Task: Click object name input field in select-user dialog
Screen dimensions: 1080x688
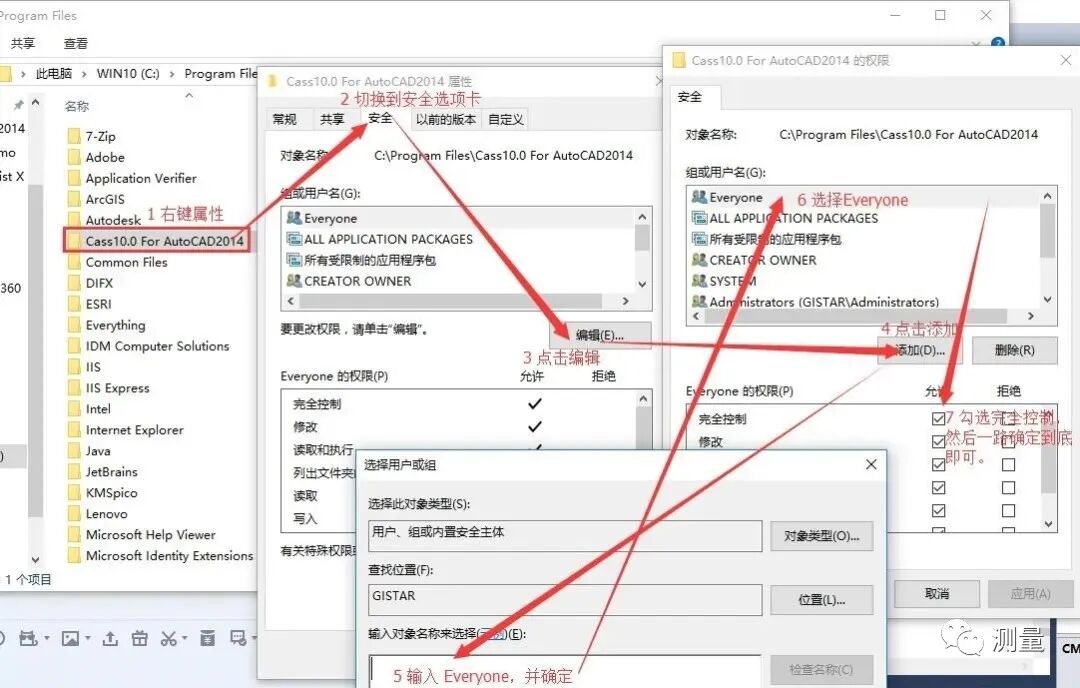Action: pyautogui.click(x=565, y=671)
